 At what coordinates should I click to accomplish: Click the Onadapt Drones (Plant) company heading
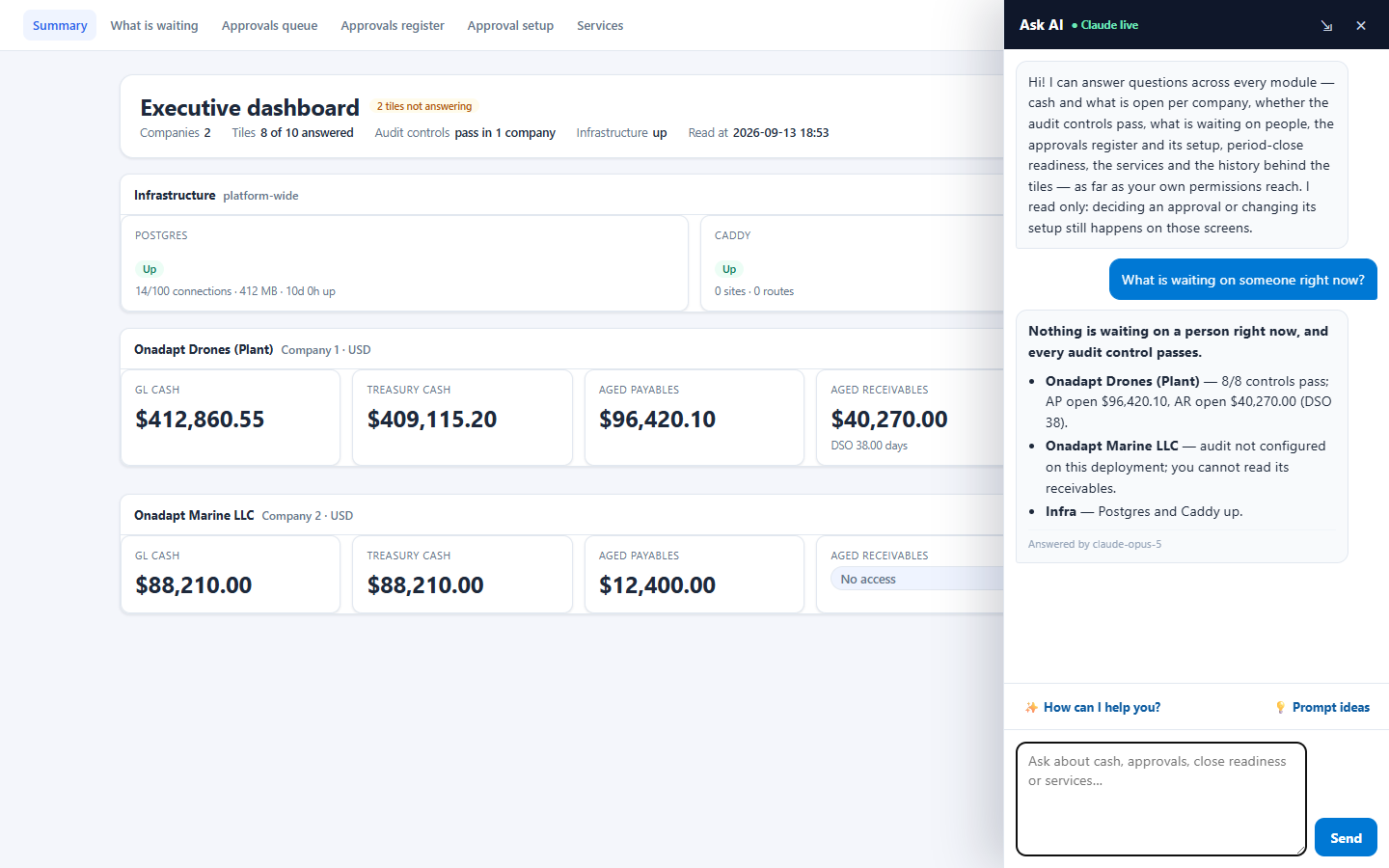click(204, 349)
